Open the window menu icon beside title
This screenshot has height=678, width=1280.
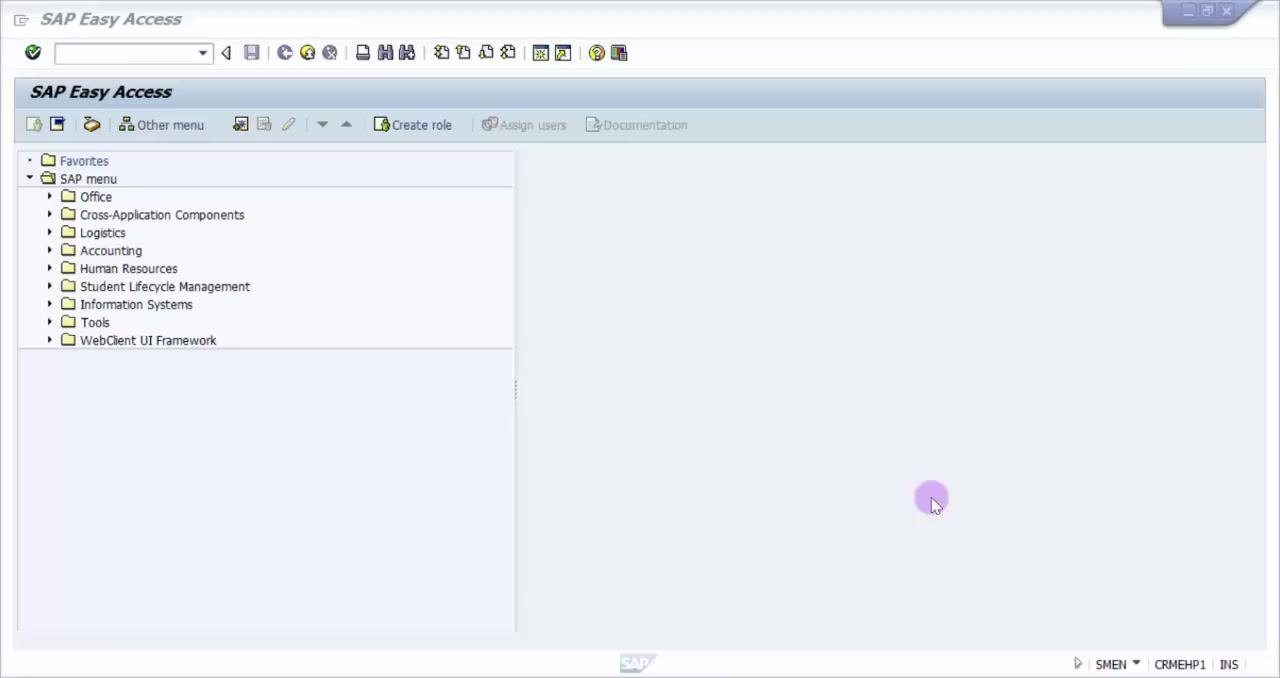click(21, 20)
